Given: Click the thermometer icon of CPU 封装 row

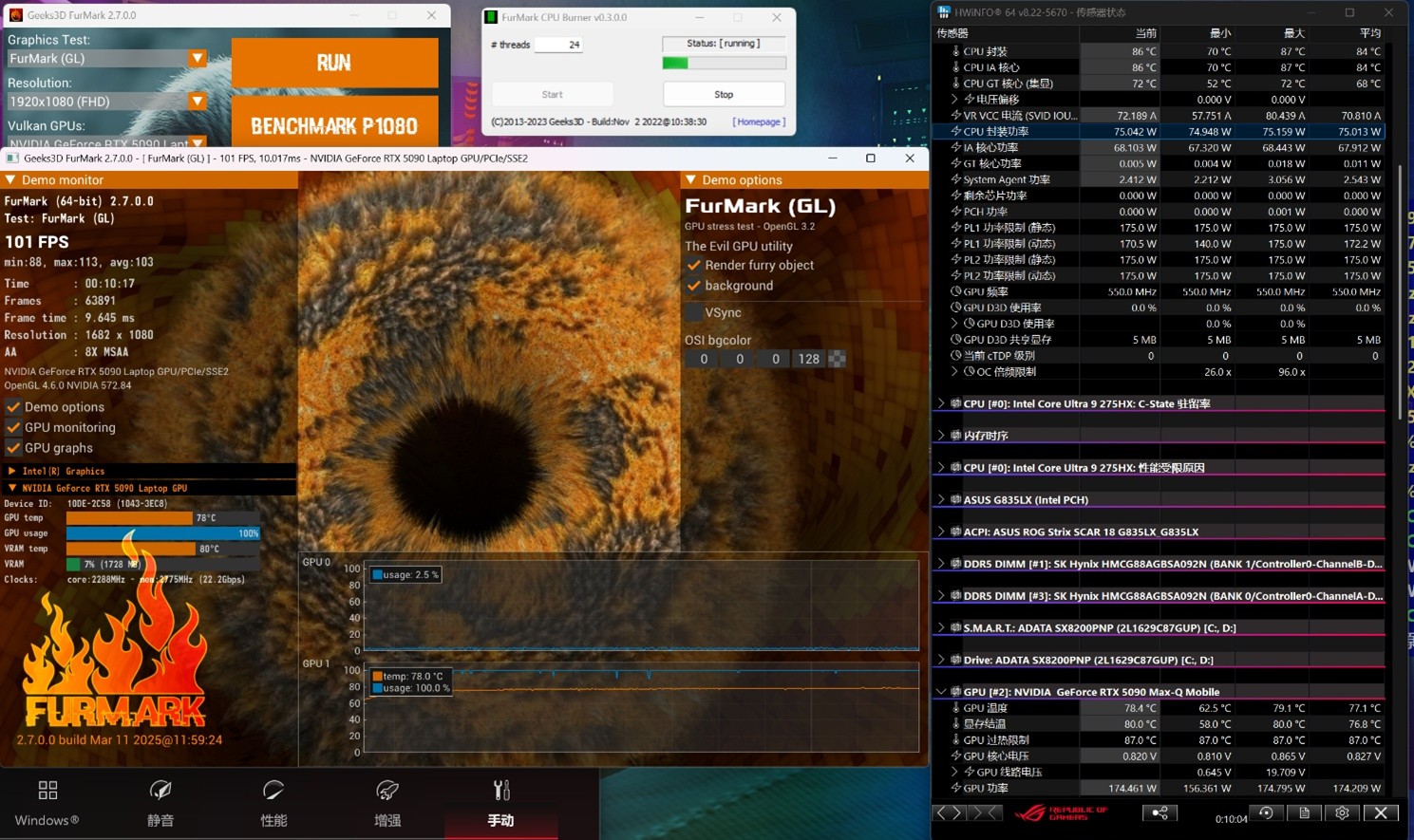Looking at the screenshot, I should pyautogui.click(x=955, y=51).
